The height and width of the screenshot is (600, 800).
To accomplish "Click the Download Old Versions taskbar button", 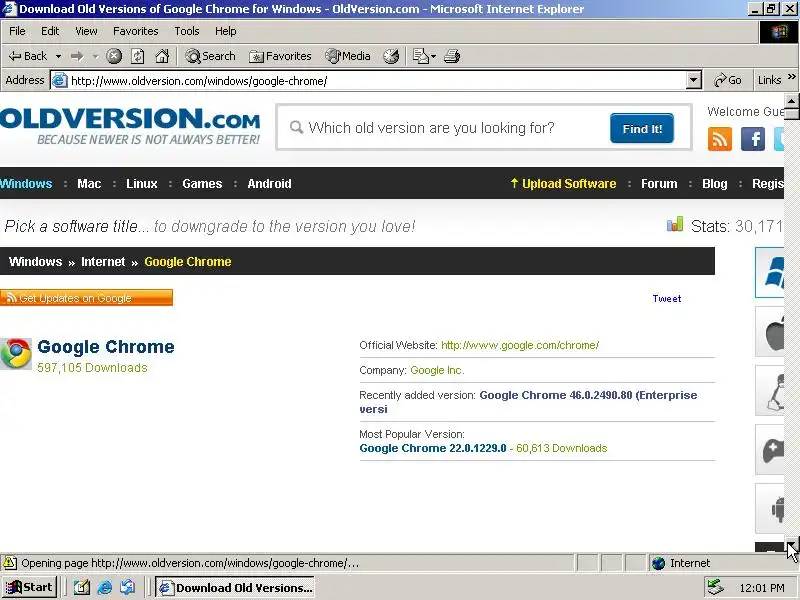I will [235, 587].
